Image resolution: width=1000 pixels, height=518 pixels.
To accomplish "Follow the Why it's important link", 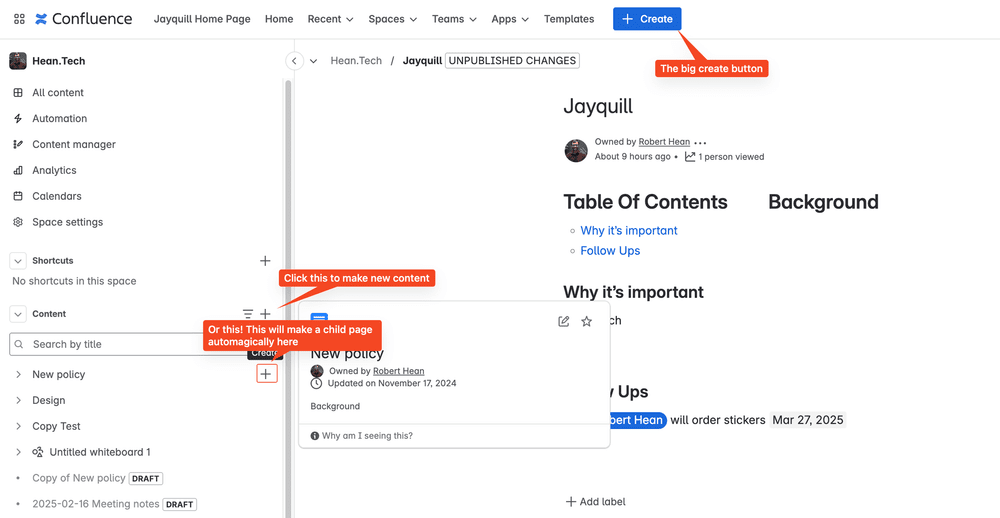I will click(629, 230).
